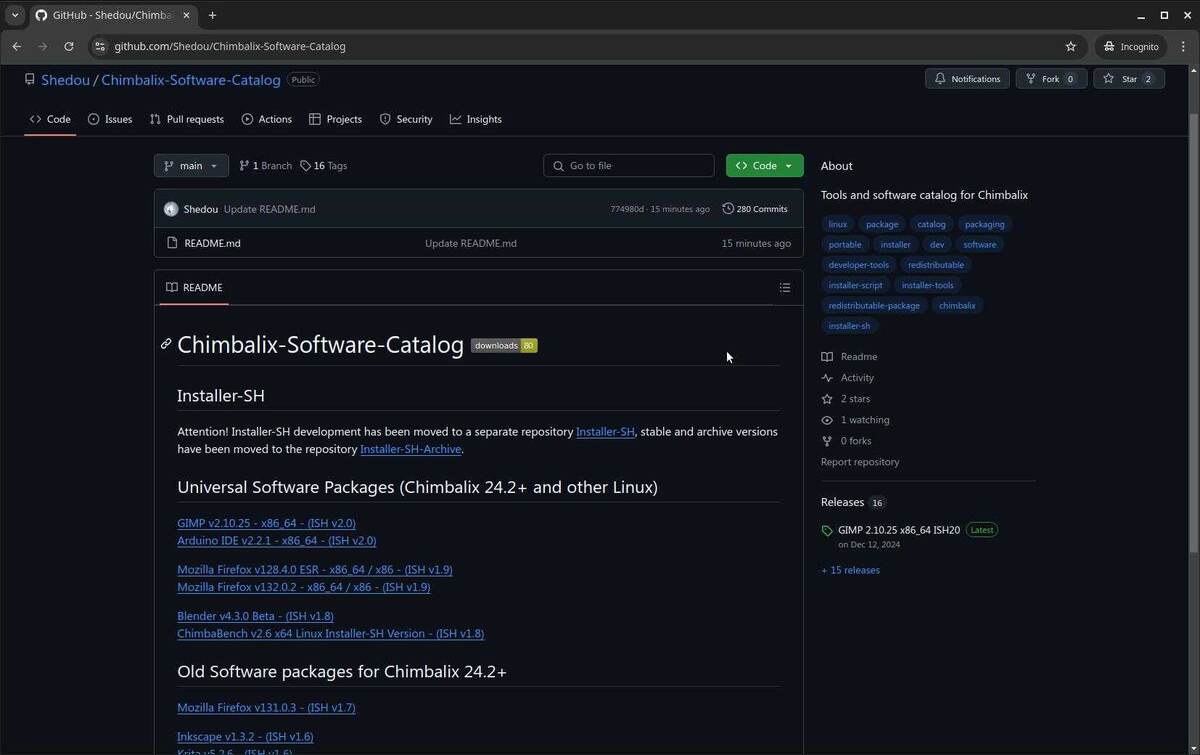1200x755 pixels.
Task: Select the installer-sh topic tag
Action: 849,326
